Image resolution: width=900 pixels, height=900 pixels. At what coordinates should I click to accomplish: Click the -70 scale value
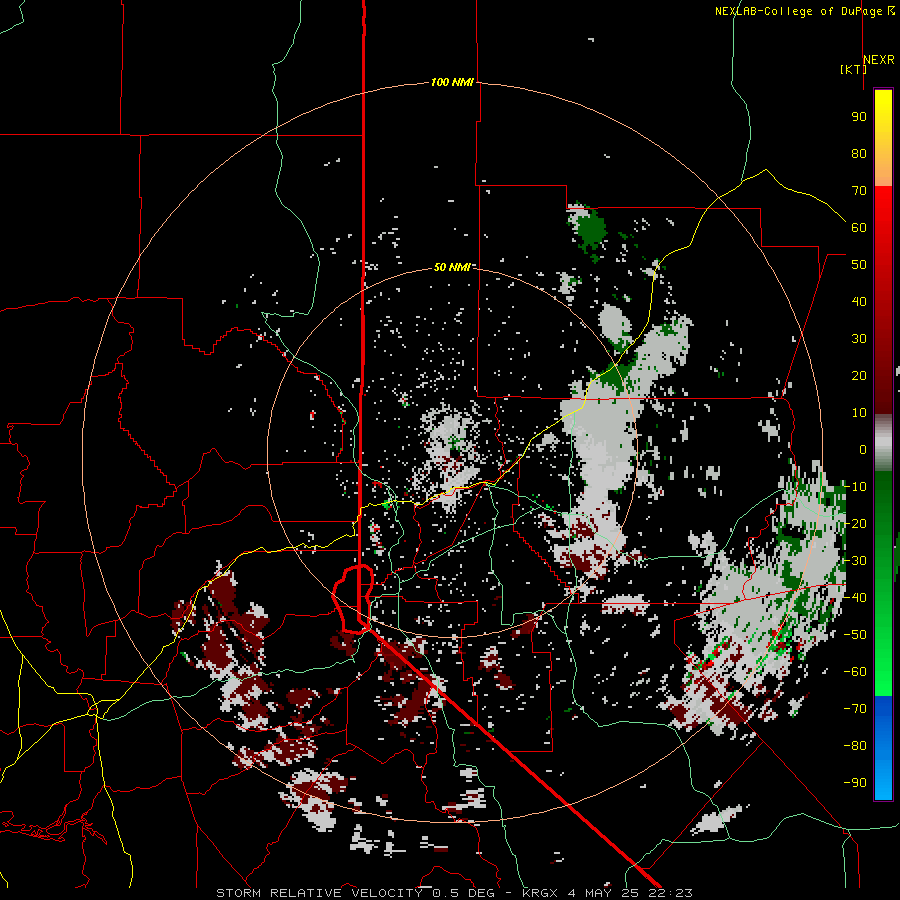point(855,709)
